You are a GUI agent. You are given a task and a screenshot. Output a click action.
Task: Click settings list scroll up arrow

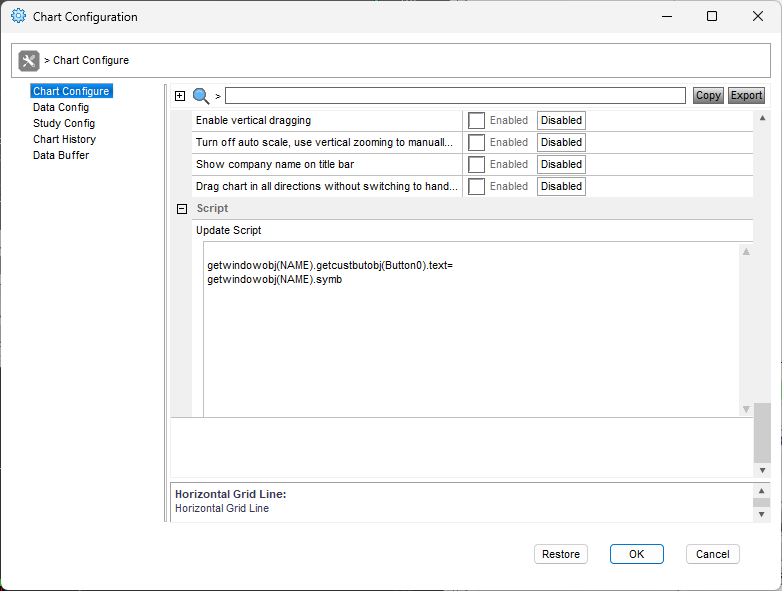(x=762, y=118)
